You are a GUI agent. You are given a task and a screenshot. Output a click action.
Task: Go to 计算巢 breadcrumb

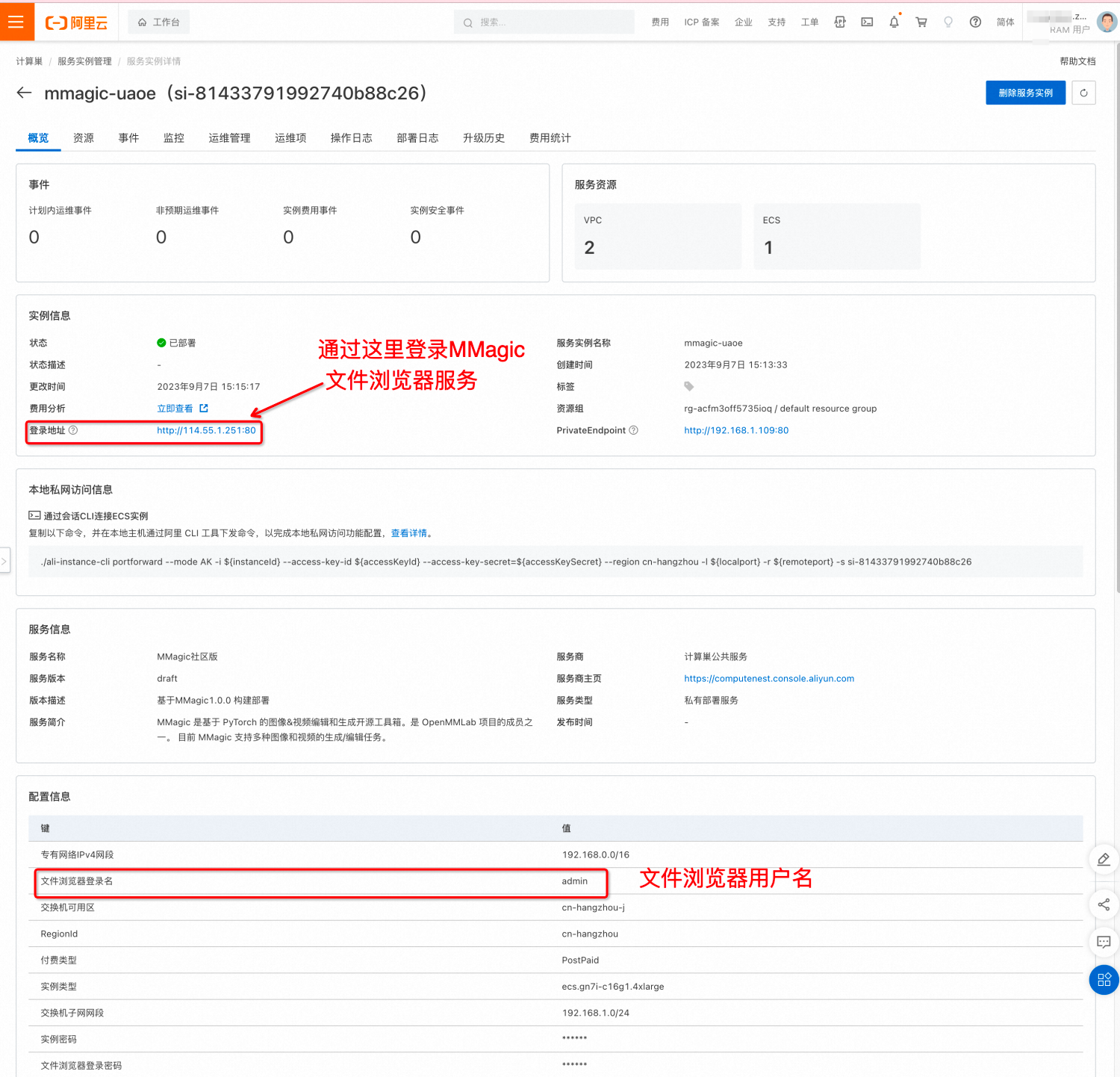coord(29,61)
